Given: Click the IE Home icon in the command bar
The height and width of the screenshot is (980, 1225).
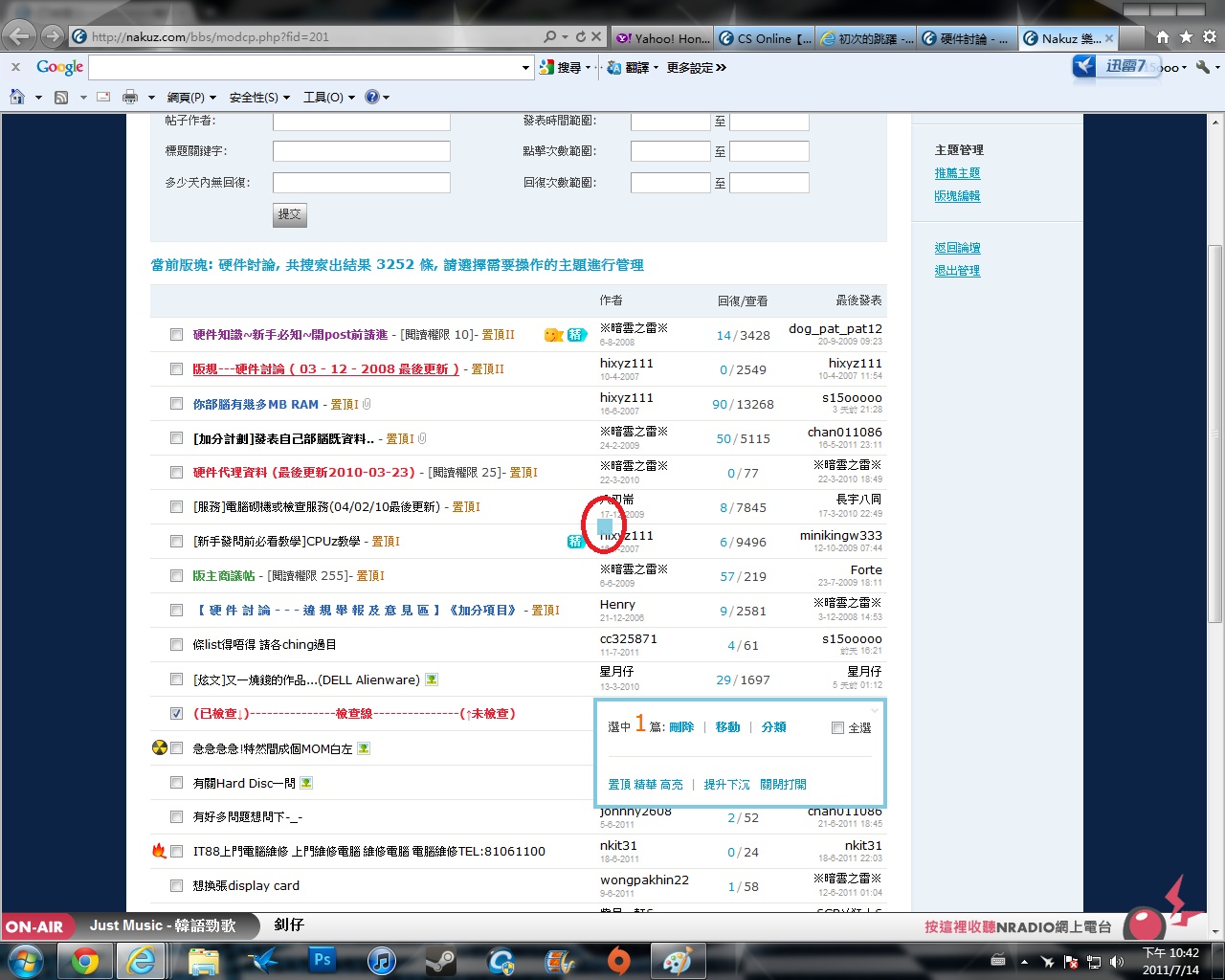Looking at the screenshot, I should pos(17,97).
